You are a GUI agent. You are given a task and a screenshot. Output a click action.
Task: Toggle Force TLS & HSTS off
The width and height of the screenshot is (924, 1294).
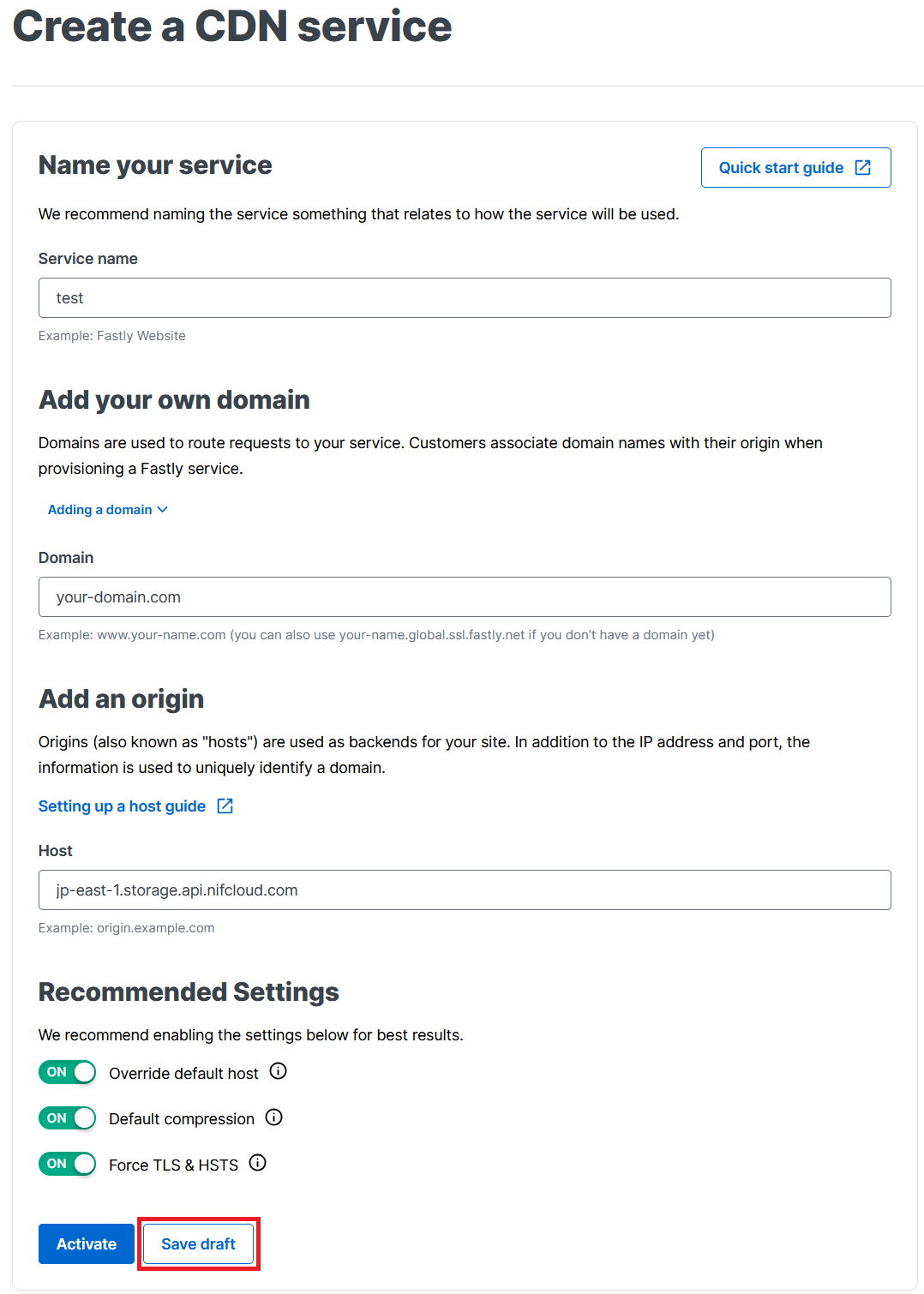click(x=67, y=1164)
